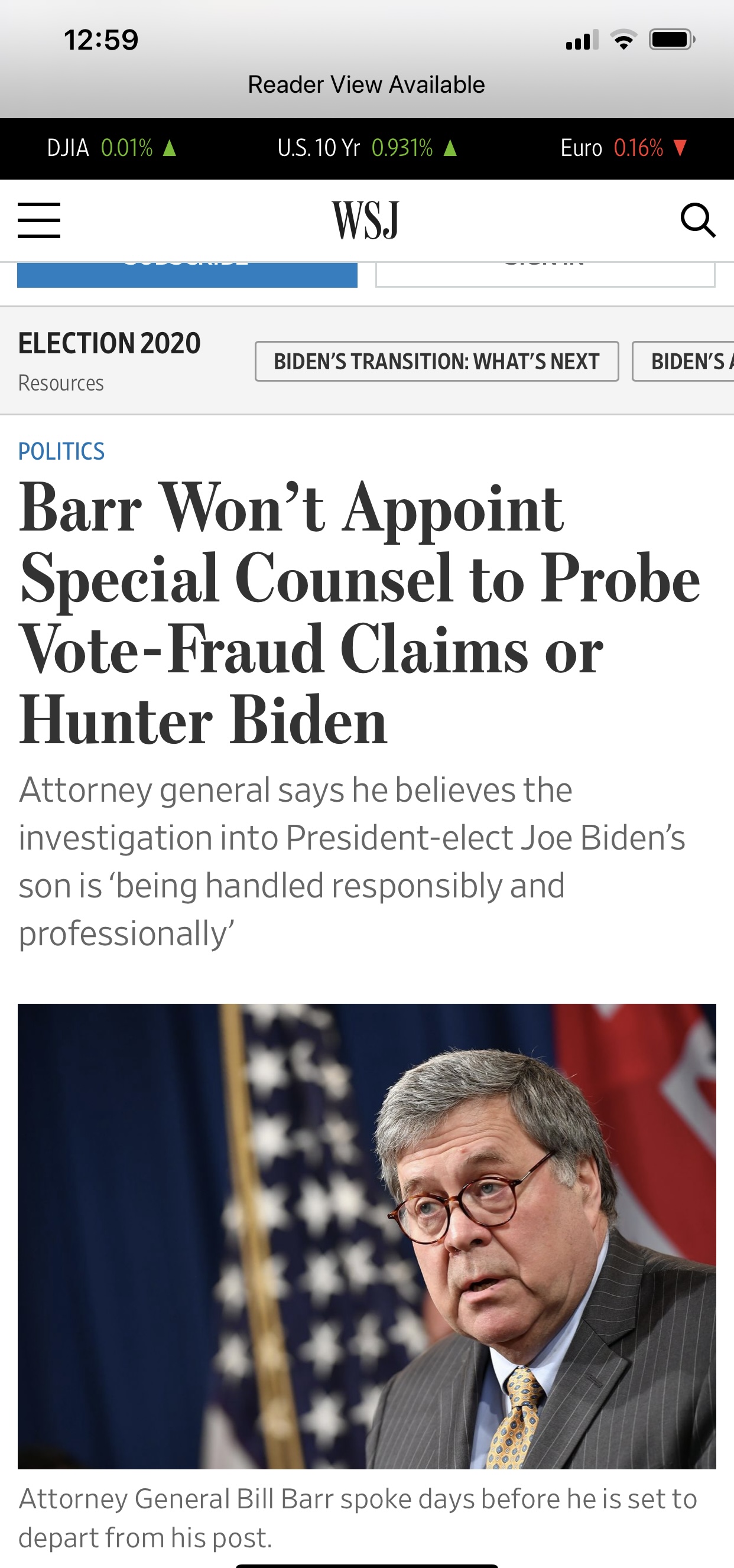This screenshot has height=1568, width=734.
Task: Open the Bill Barr article photo
Action: pos(366,1236)
